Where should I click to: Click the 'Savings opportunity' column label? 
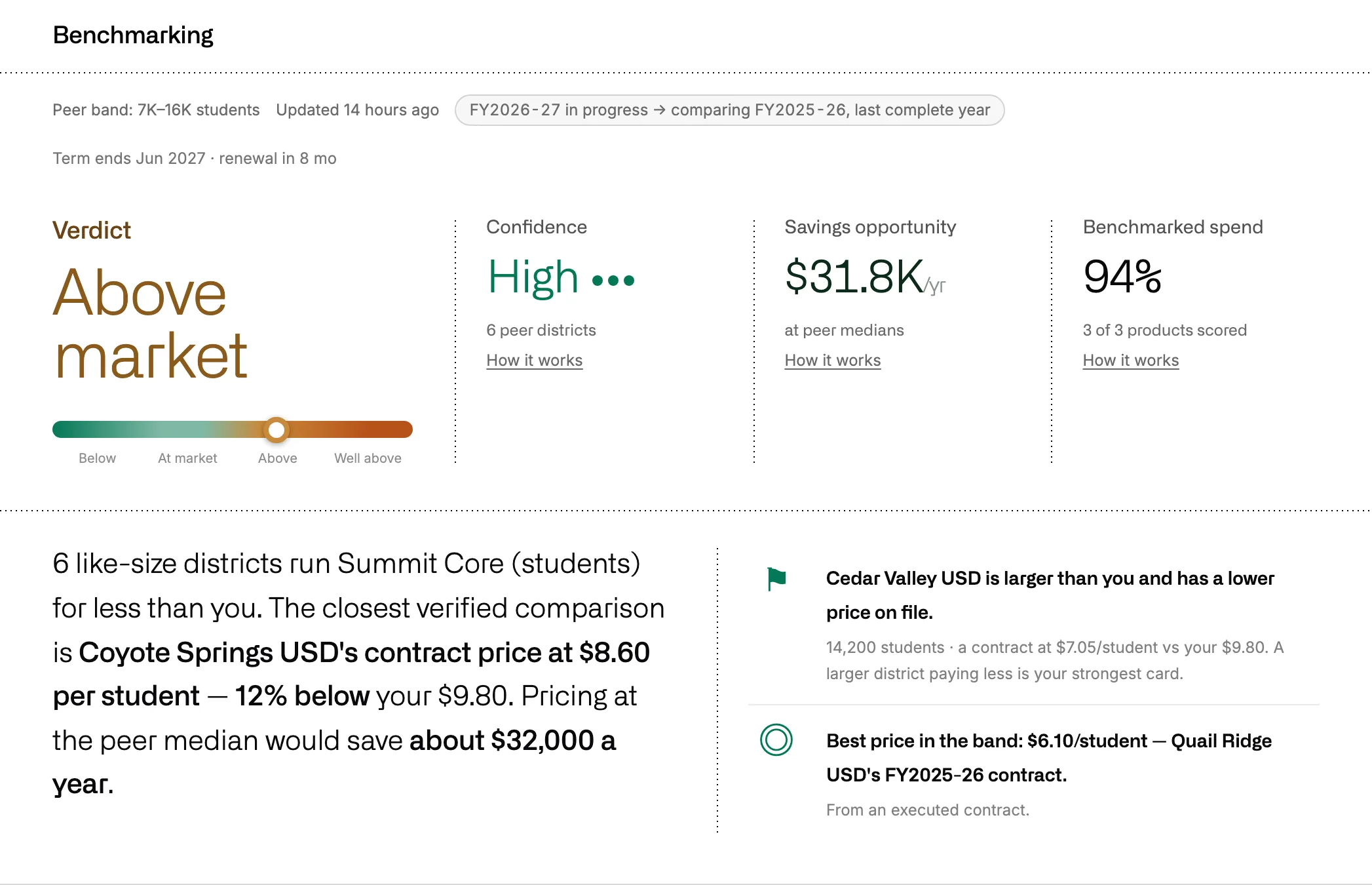click(870, 227)
